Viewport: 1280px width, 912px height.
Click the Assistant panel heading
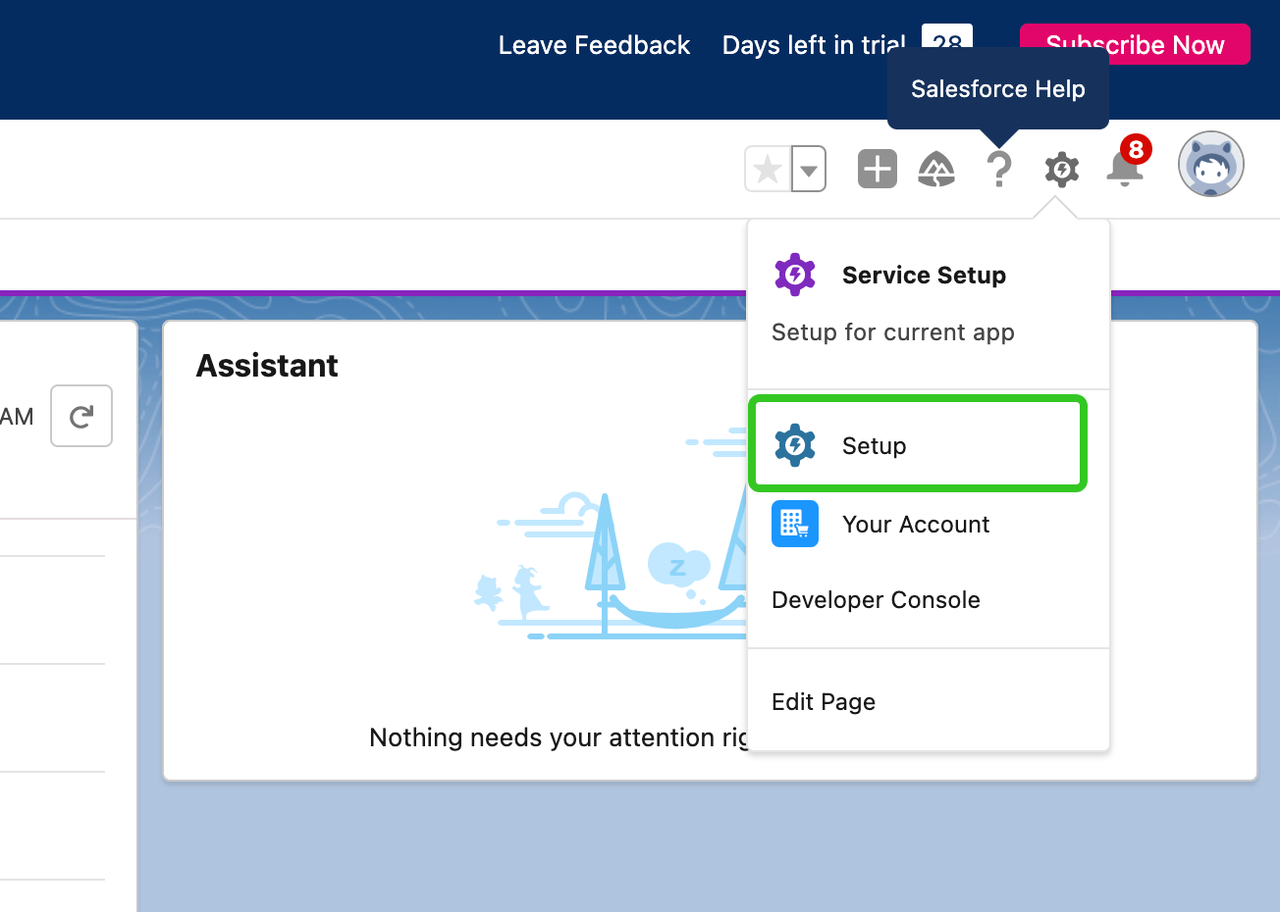(267, 366)
